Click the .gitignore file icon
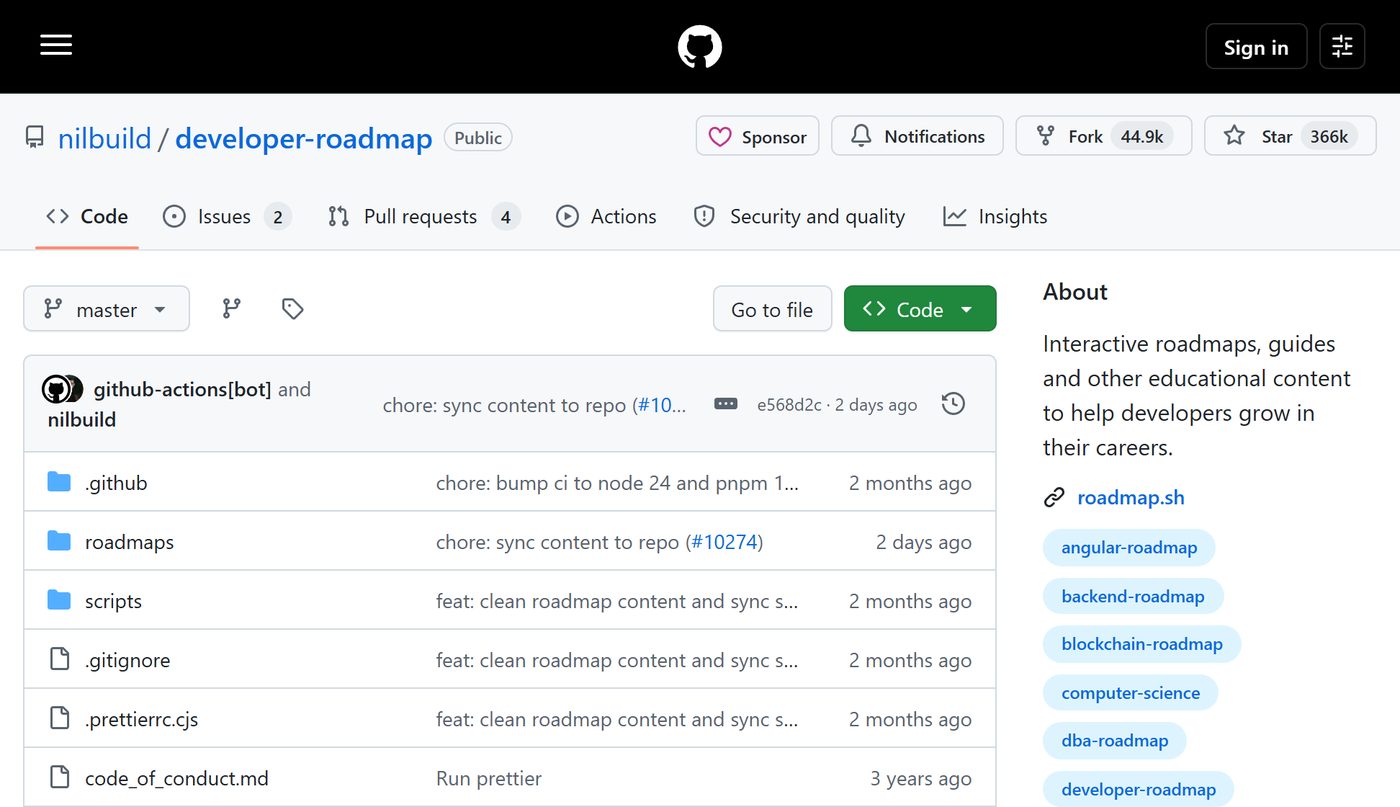Screen dimensions: 1400x807 pyautogui.click(x=59, y=659)
